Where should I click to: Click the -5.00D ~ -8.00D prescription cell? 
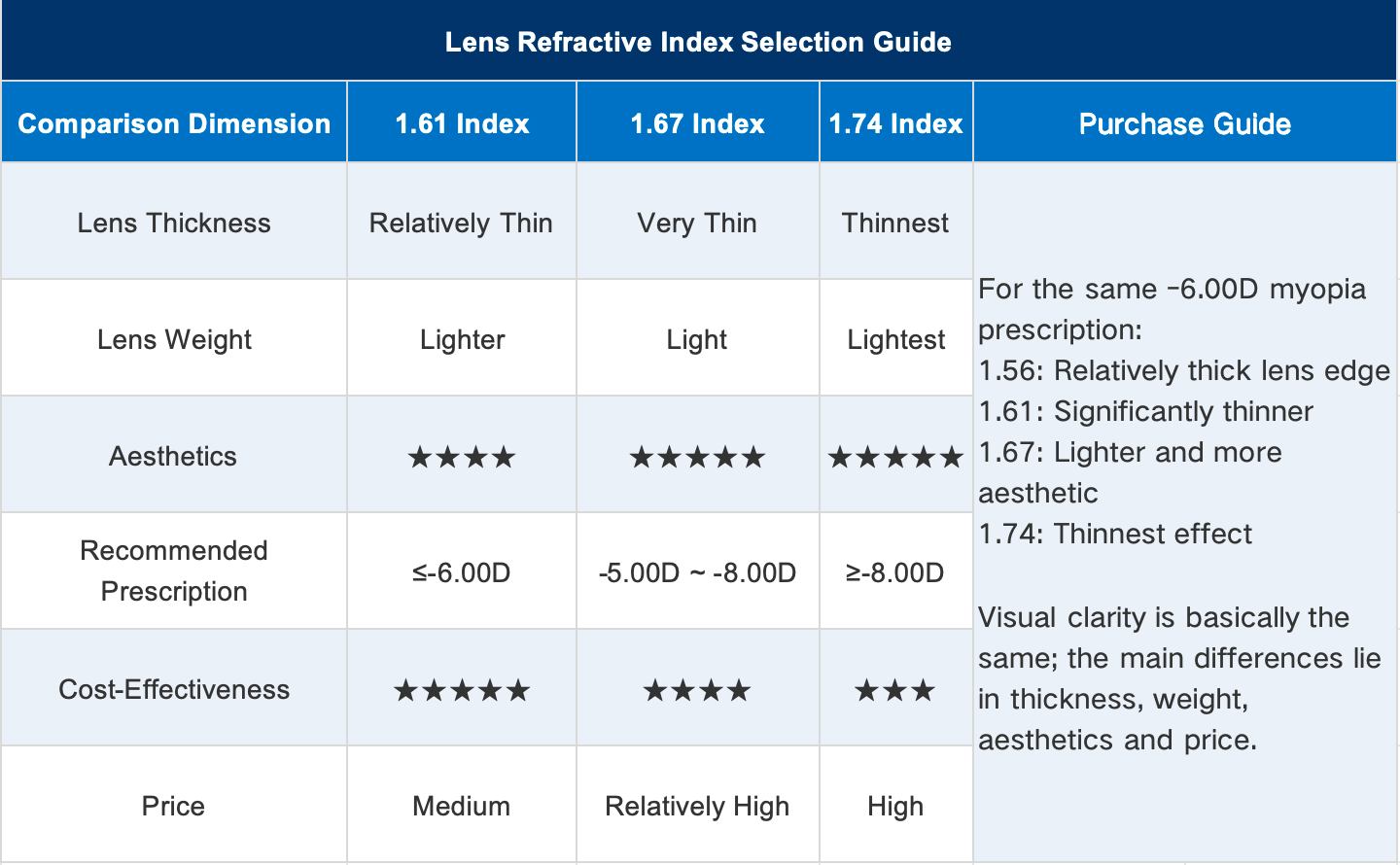697,572
